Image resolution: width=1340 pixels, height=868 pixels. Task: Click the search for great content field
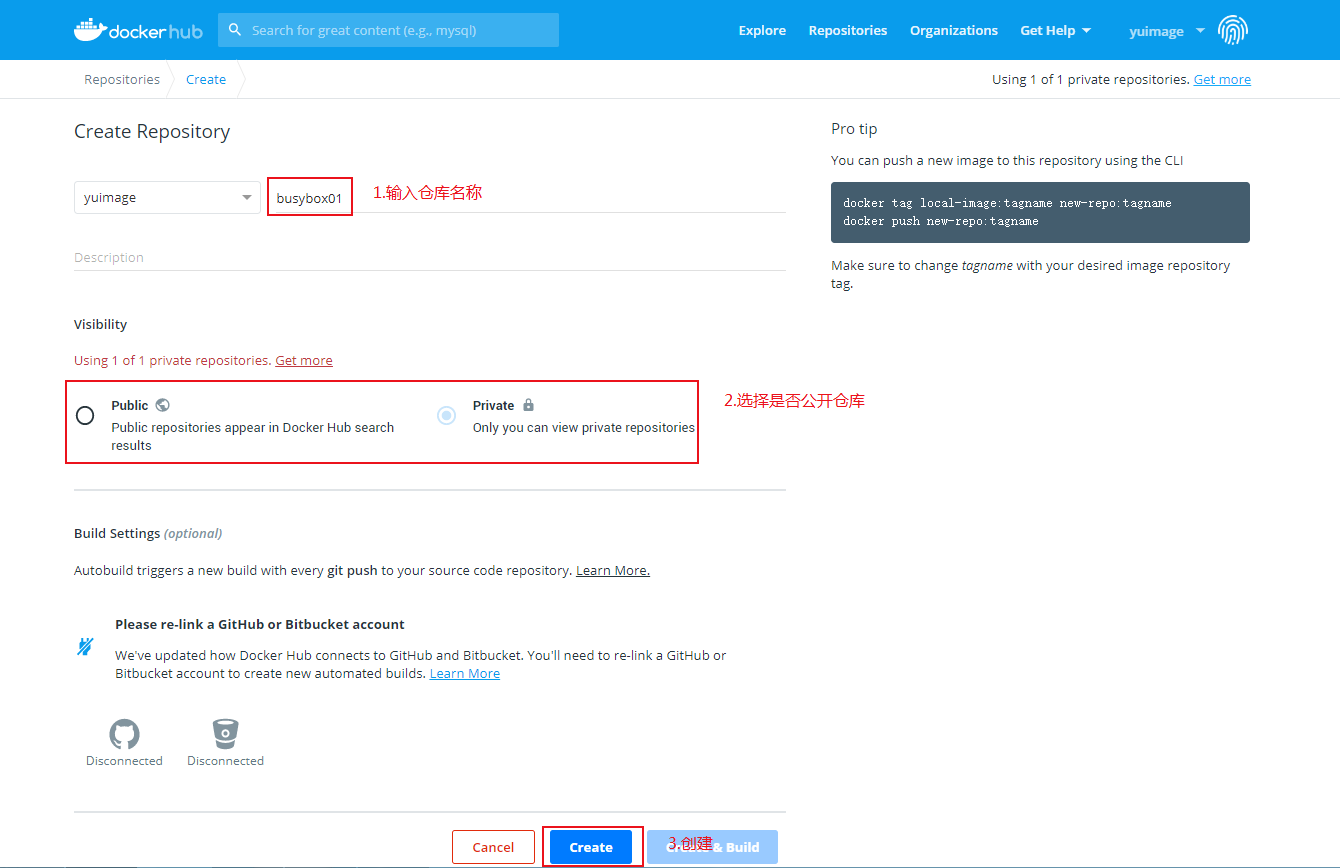(388, 30)
